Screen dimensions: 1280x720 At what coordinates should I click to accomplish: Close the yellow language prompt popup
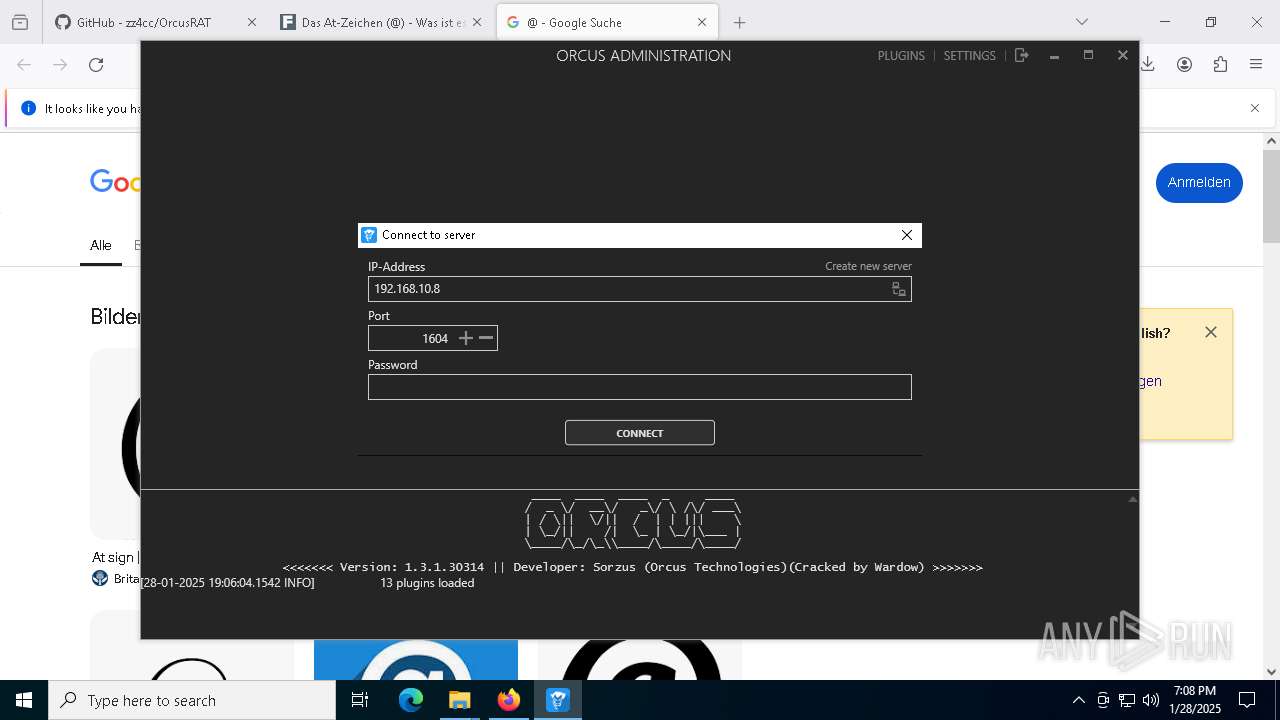click(x=1211, y=332)
